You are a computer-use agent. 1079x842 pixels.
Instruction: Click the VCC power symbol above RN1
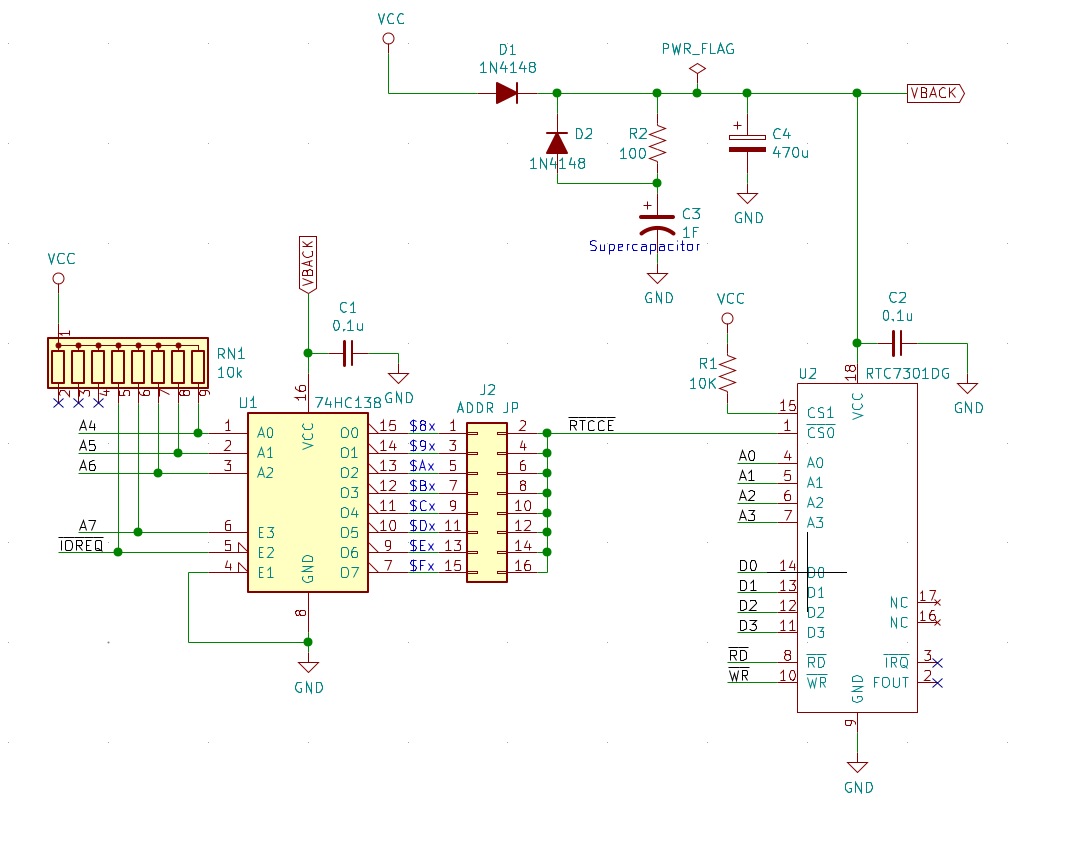(58, 279)
